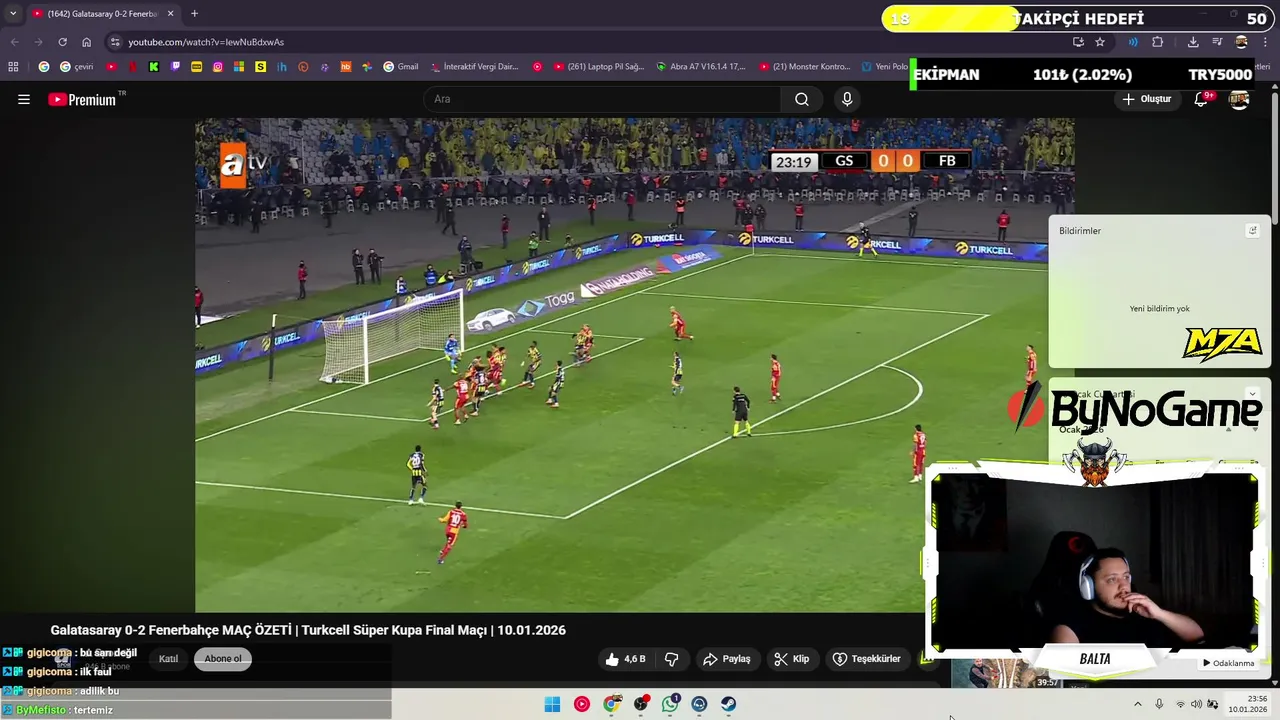The height and width of the screenshot is (720, 1280).
Task: Open Chrome home page button
Action: click(87, 42)
